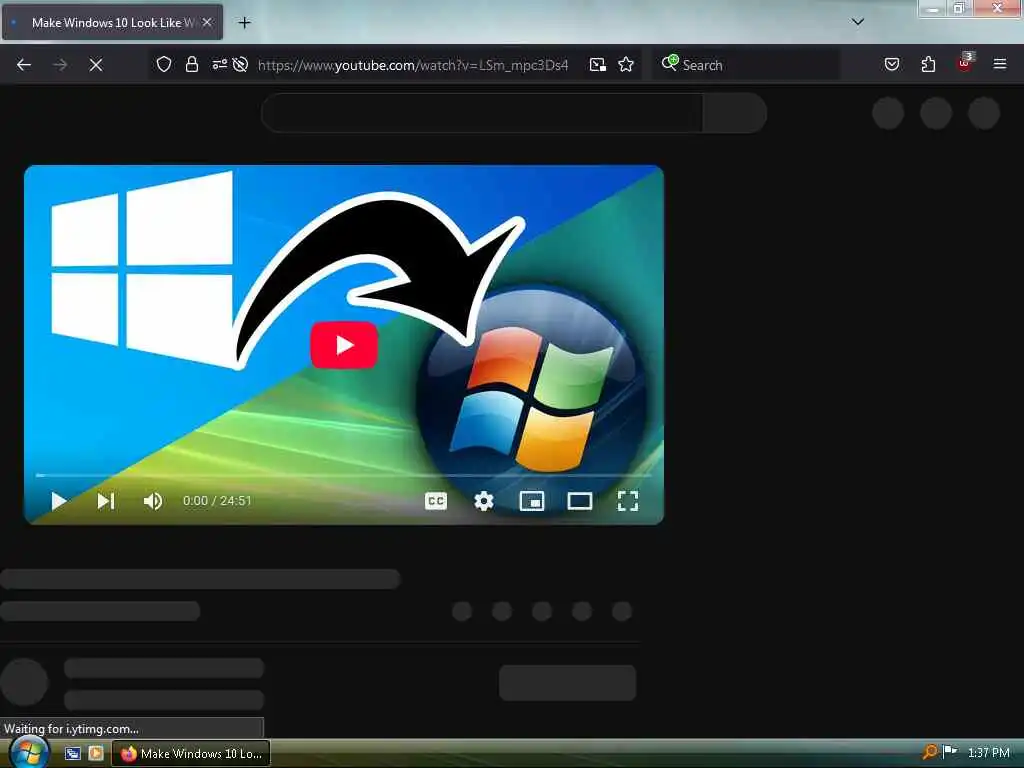This screenshot has height=768, width=1024.
Task: Open picture-in-picture from address bar
Action: click(x=598, y=64)
